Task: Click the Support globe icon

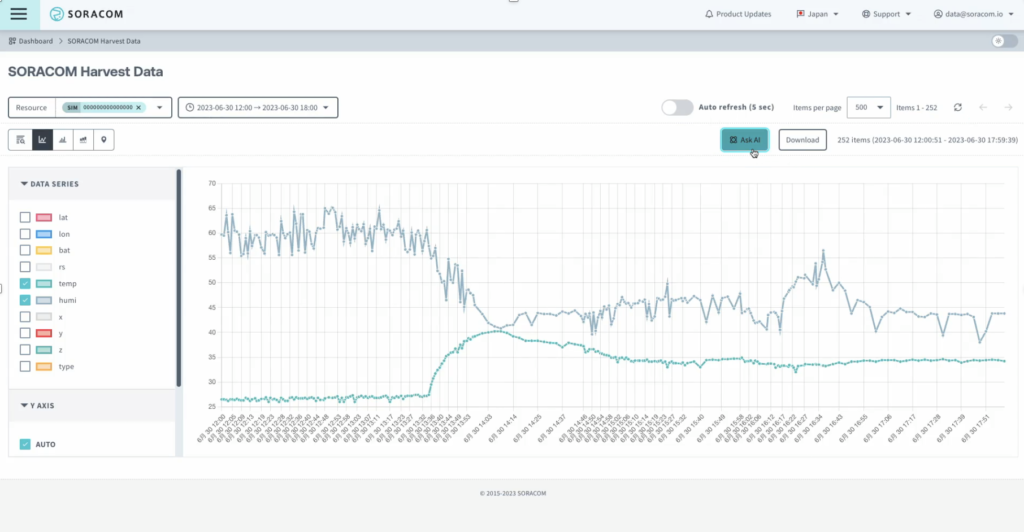Action: click(x=865, y=14)
